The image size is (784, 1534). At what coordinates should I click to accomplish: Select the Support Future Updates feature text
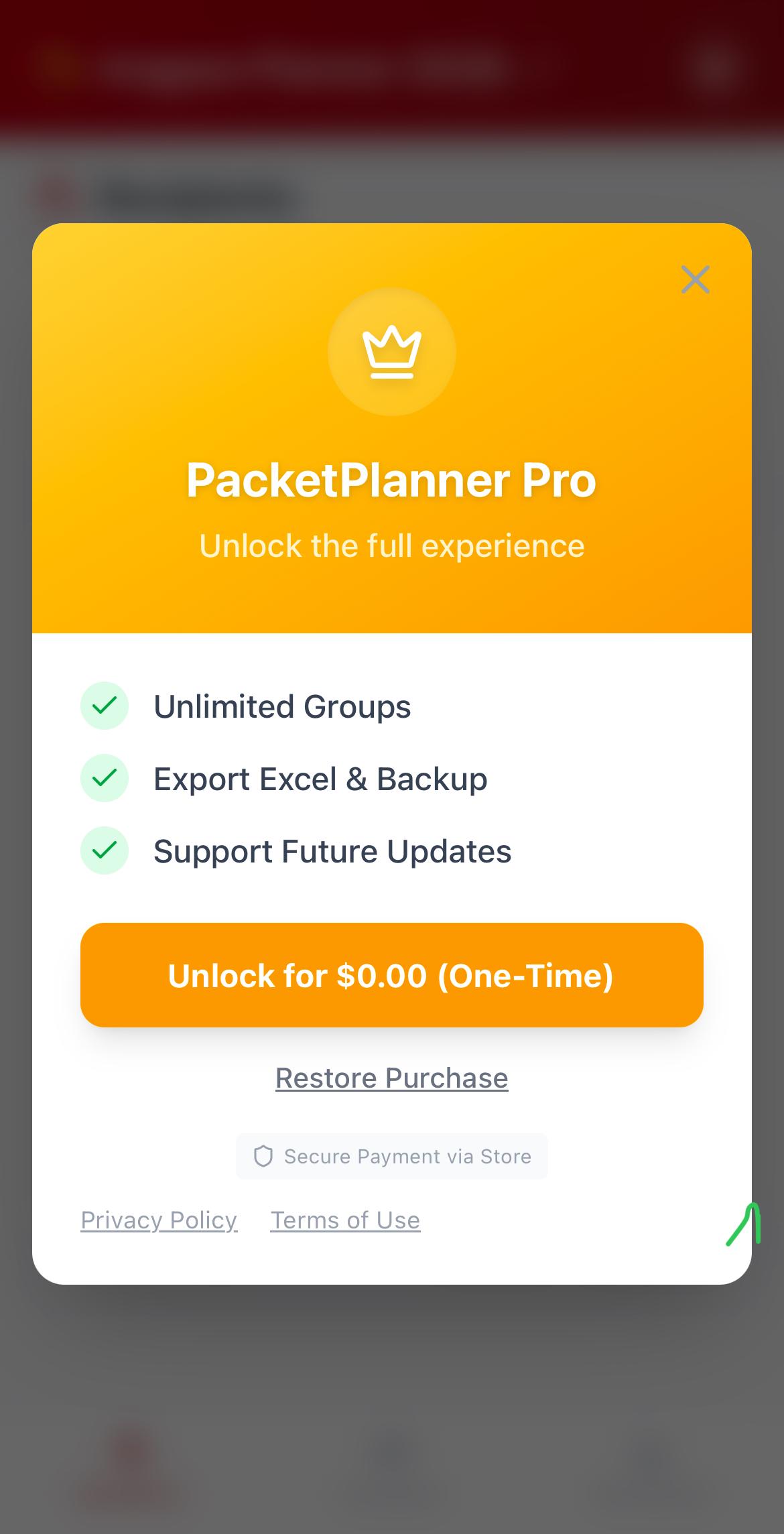coord(332,851)
